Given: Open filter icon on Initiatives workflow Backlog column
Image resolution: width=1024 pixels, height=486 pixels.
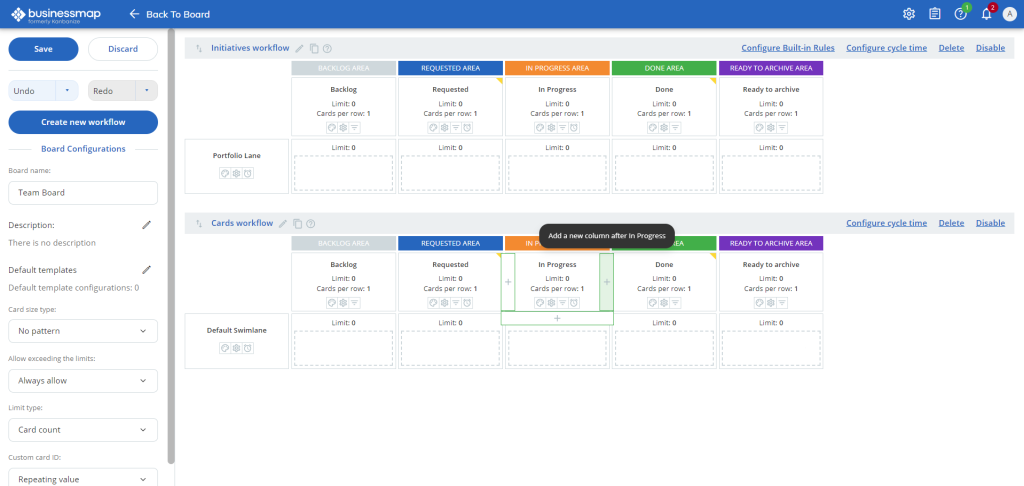Looking at the screenshot, I should click(354, 128).
